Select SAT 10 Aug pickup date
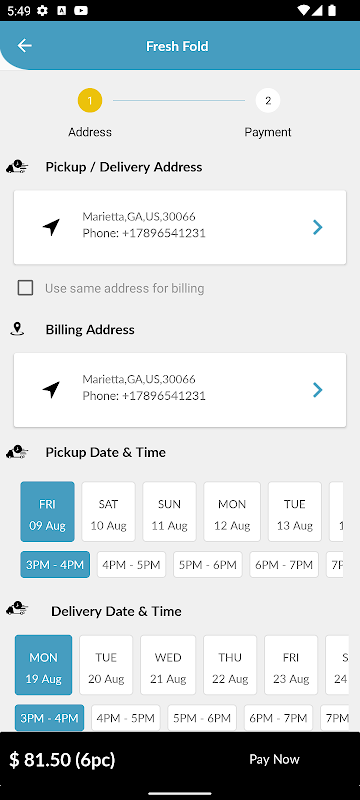Screen dimensions: 360x800 click(x=108, y=511)
